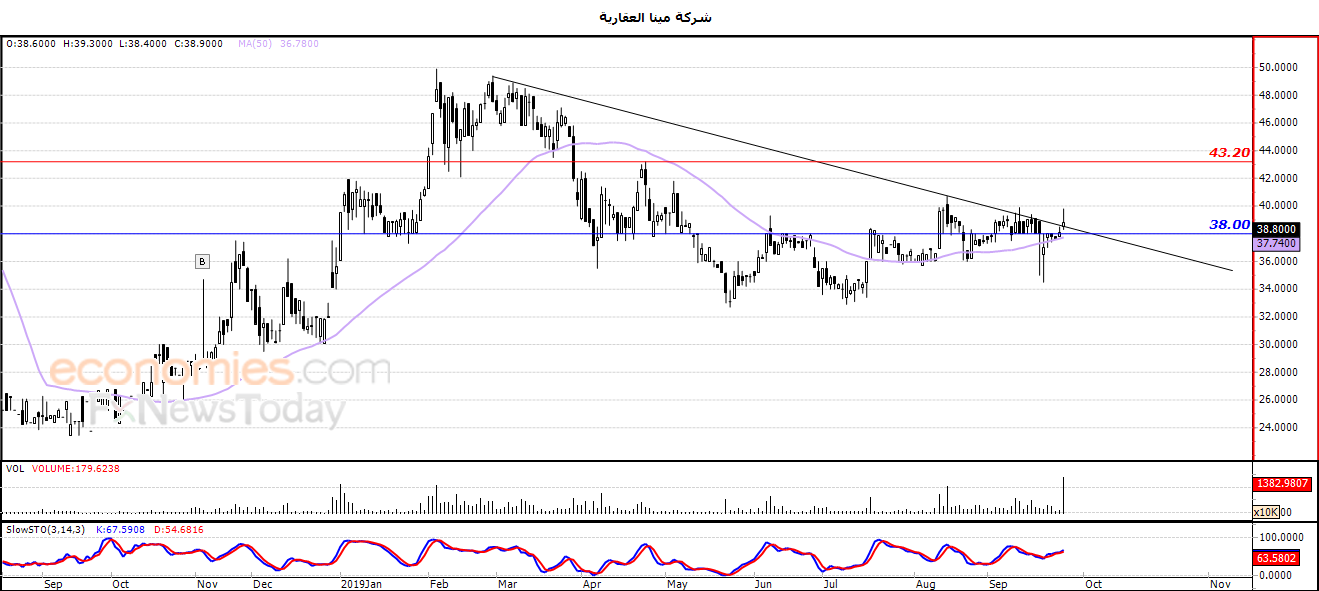Image resolution: width=1319 pixels, height=591 pixels.
Task: Click the H:39.3000 high price value
Action: 89,44
